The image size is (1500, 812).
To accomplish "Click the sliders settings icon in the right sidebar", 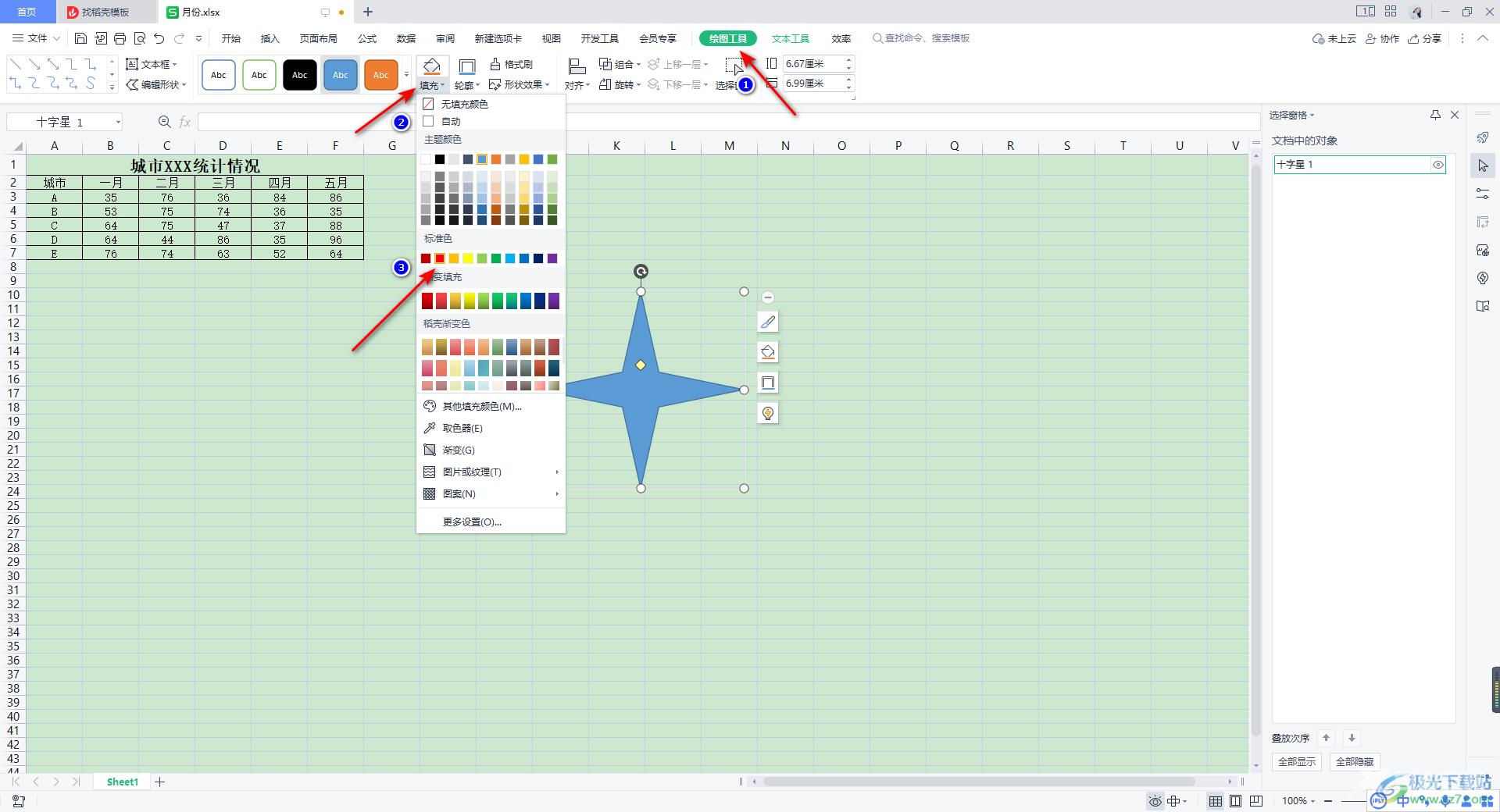I will pos(1483,194).
